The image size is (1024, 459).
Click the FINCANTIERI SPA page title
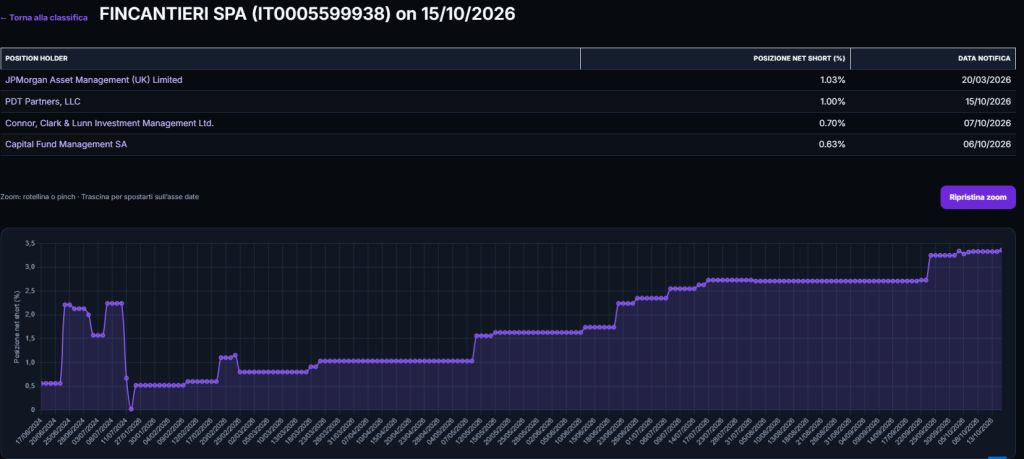point(307,14)
